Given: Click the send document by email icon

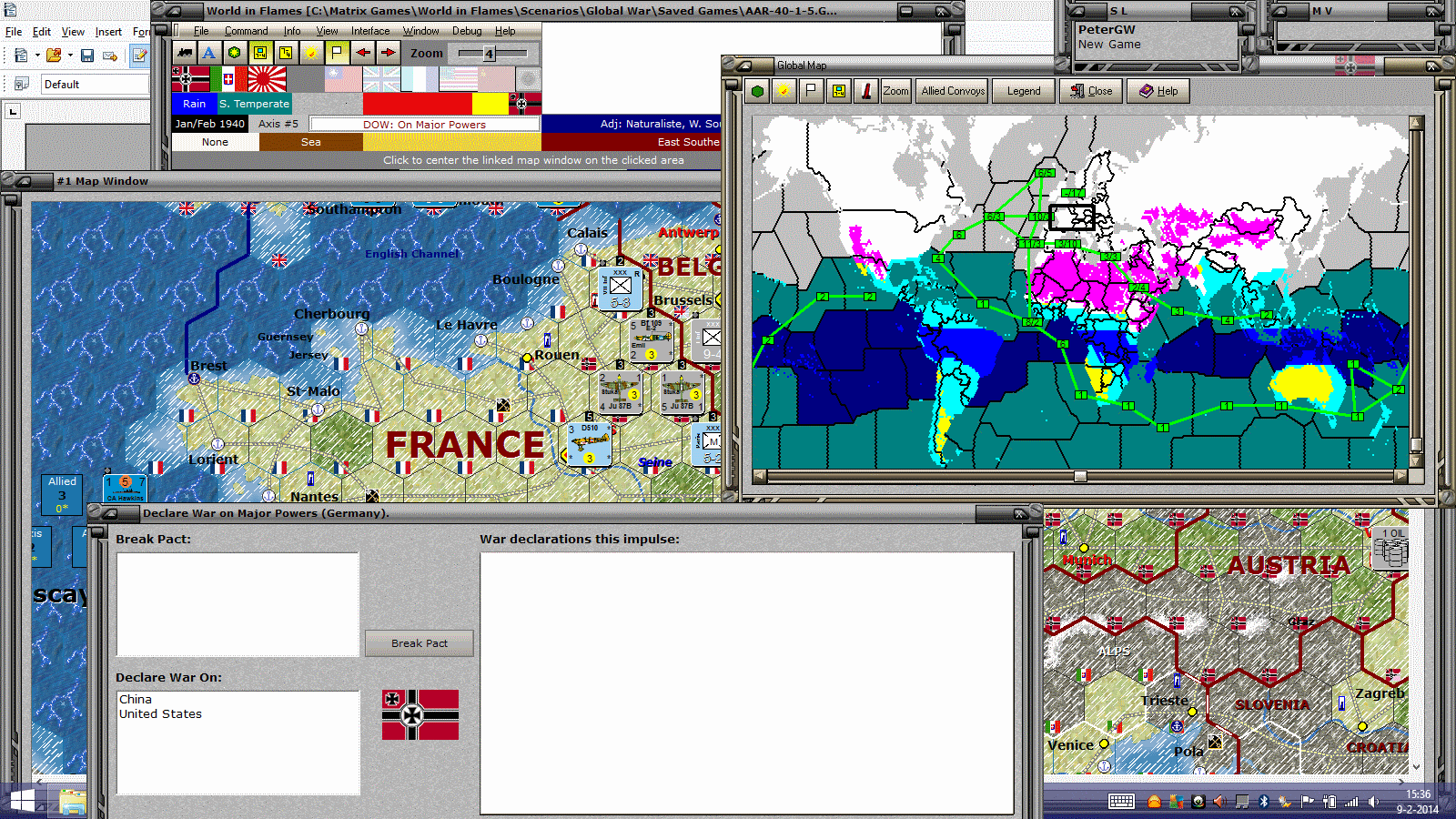Looking at the screenshot, I should point(110,56).
